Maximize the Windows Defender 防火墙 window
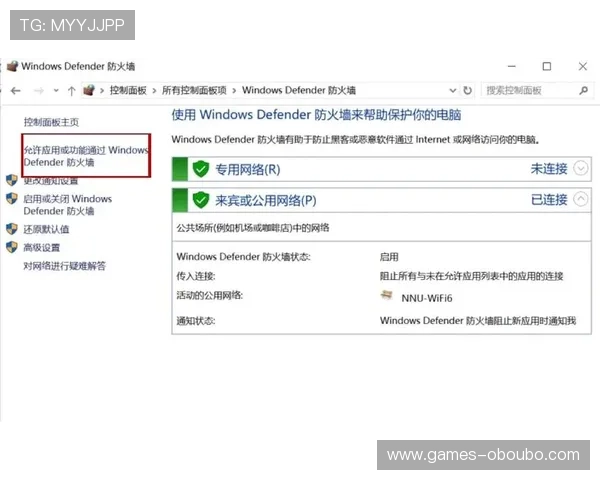 click(x=547, y=66)
